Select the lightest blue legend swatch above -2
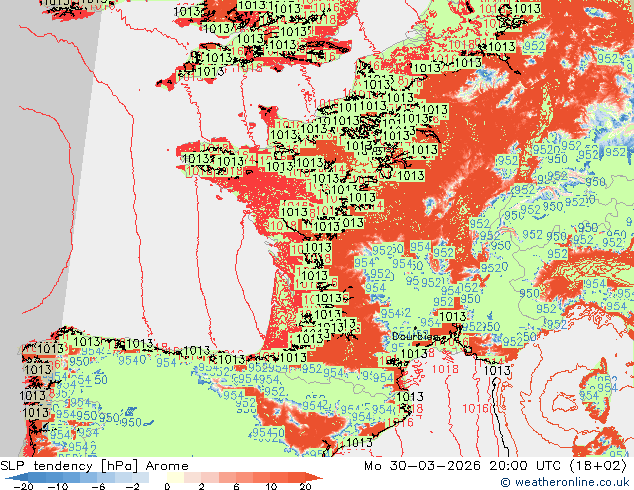The height and width of the screenshot is (490, 634). pyautogui.click(x=140, y=477)
